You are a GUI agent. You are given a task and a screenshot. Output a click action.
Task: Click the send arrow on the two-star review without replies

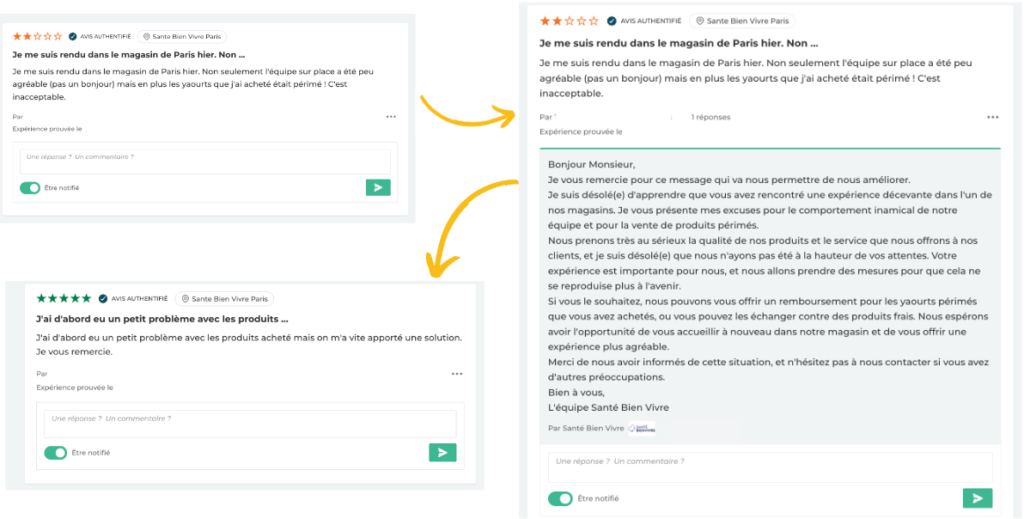click(x=377, y=187)
